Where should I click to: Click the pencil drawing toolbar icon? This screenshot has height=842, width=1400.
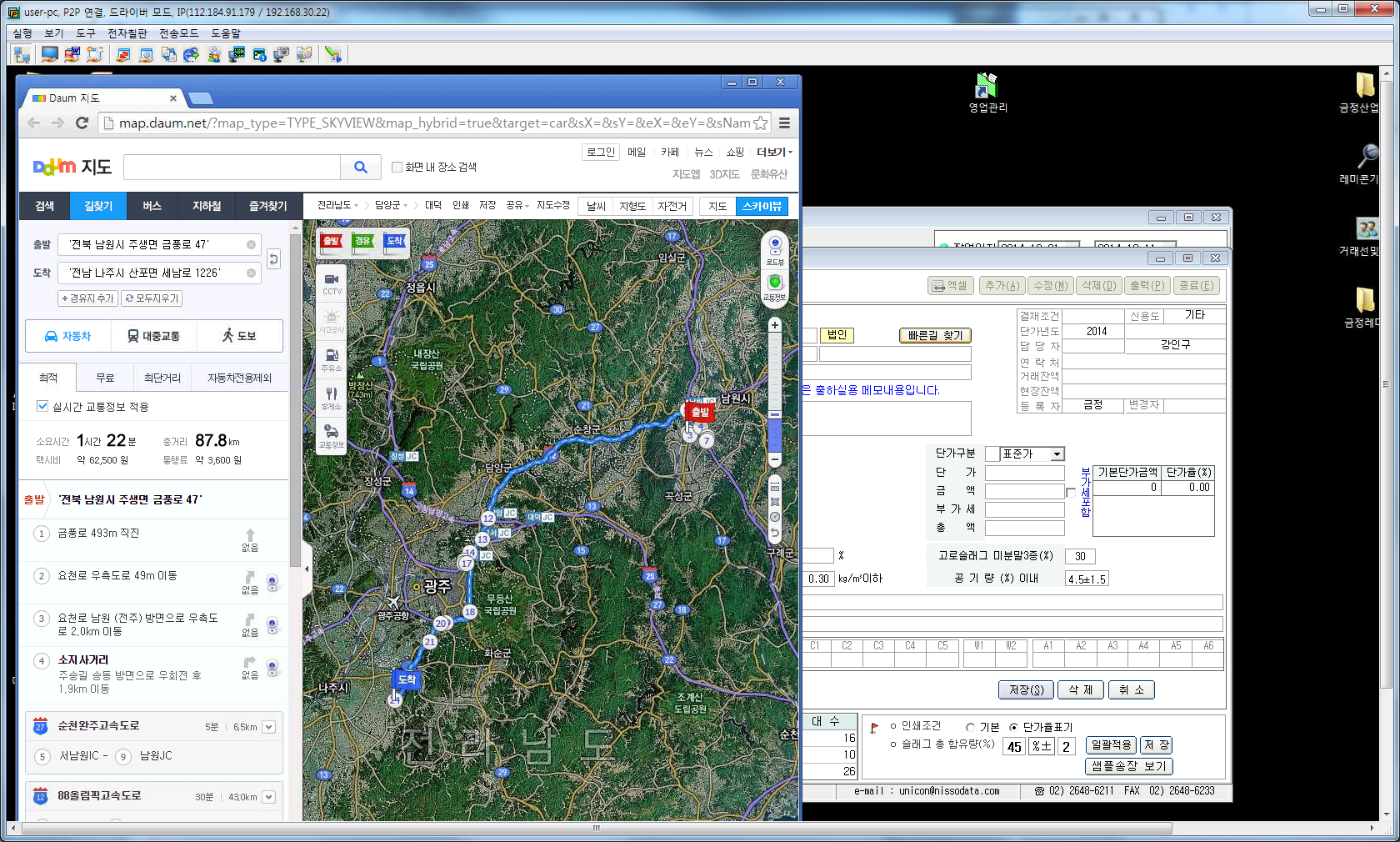332,54
